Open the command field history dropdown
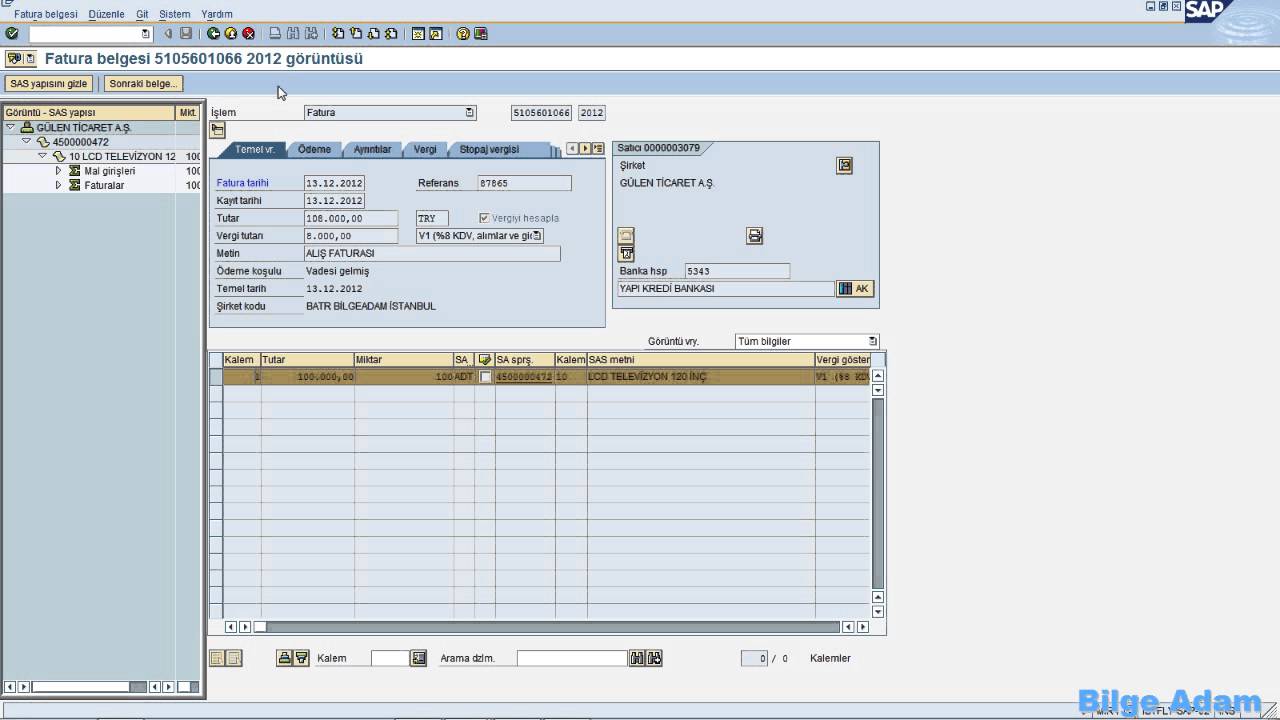 (x=146, y=34)
